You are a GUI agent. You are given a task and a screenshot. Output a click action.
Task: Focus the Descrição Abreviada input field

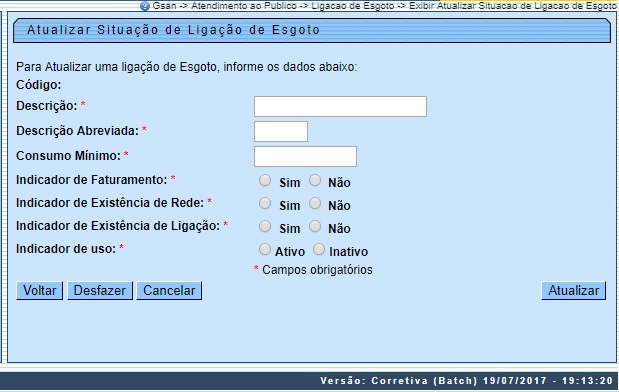[x=281, y=131]
